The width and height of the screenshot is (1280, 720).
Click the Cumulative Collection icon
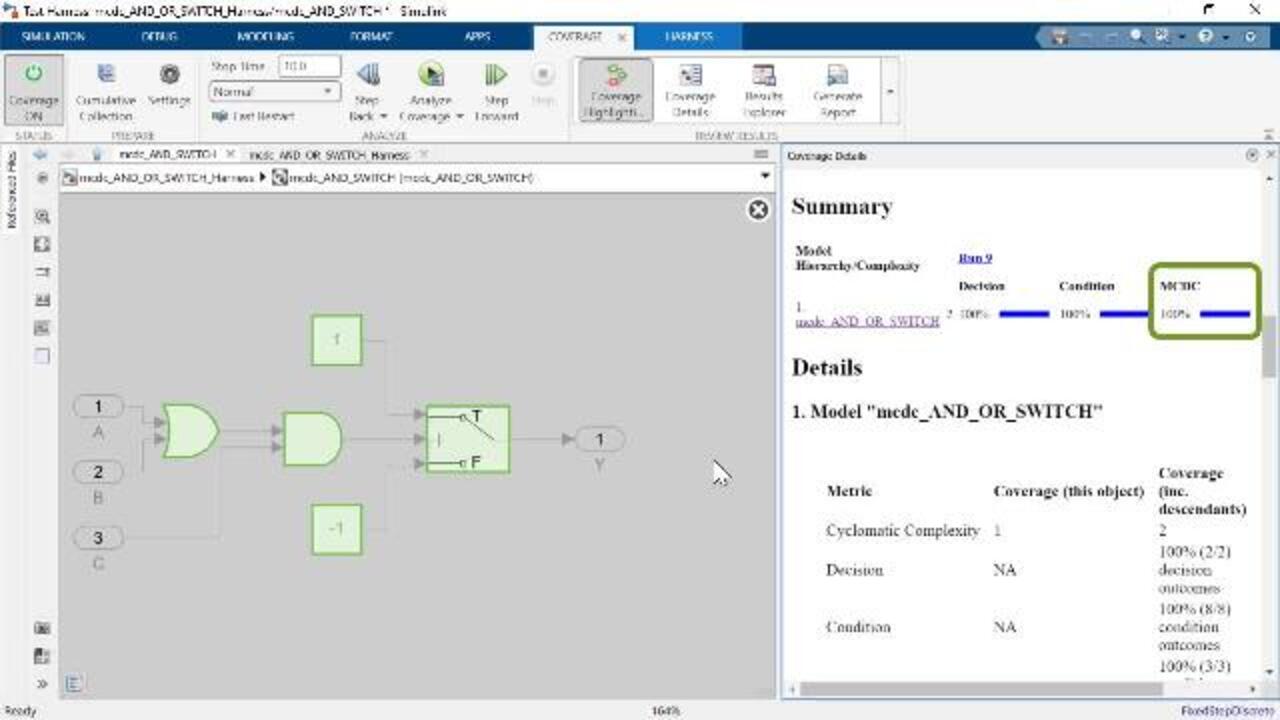pyautogui.click(x=105, y=76)
